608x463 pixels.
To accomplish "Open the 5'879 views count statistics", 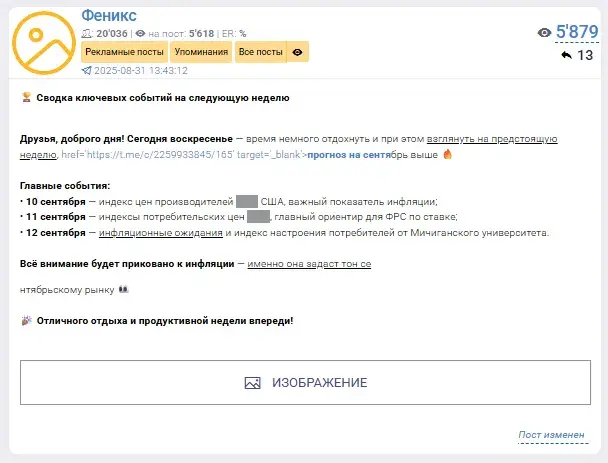I will [577, 32].
